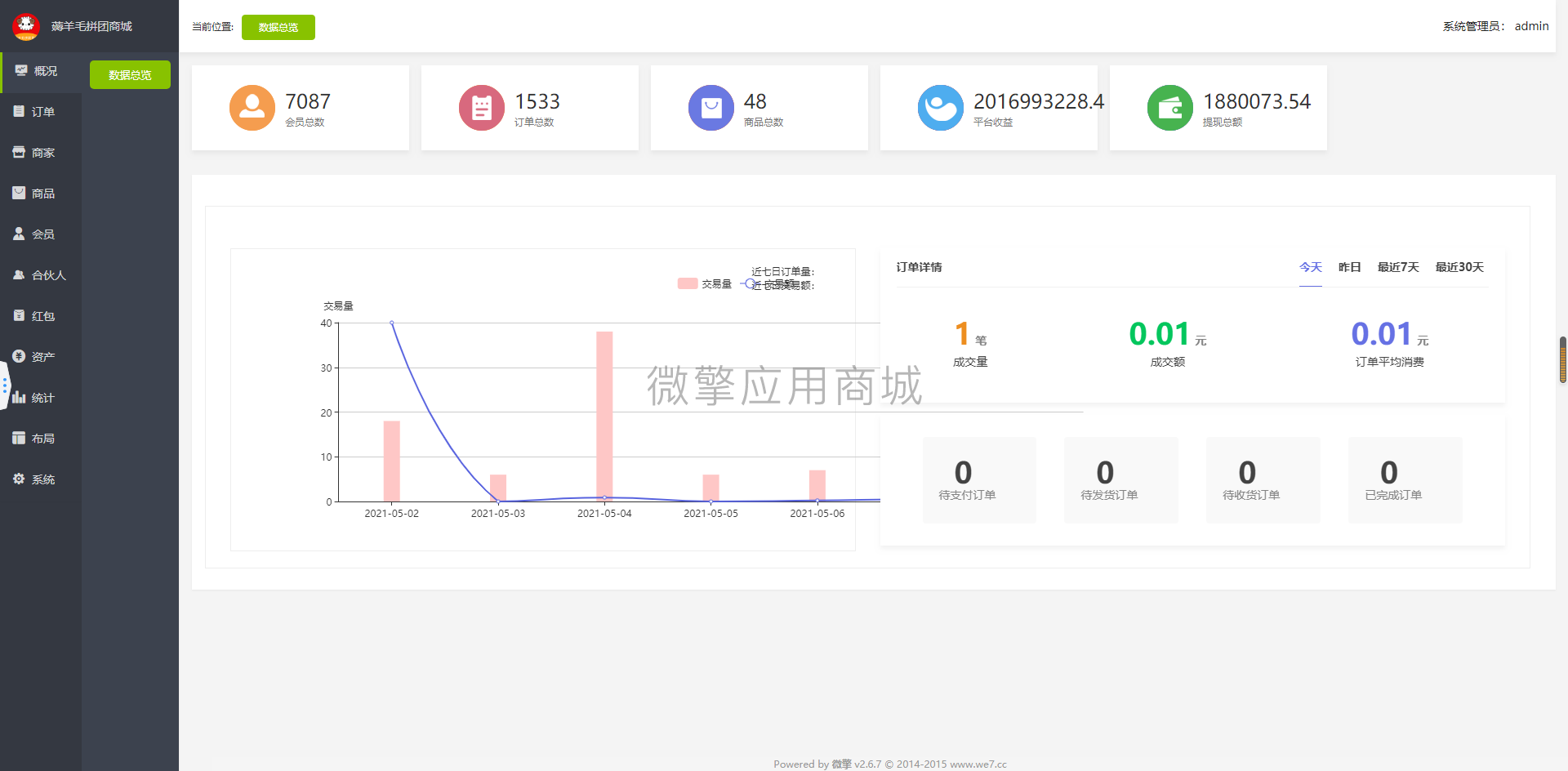Select the 数据总览 submenu item
Viewport: 1568px width, 771px height.
(x=130, y=74)
